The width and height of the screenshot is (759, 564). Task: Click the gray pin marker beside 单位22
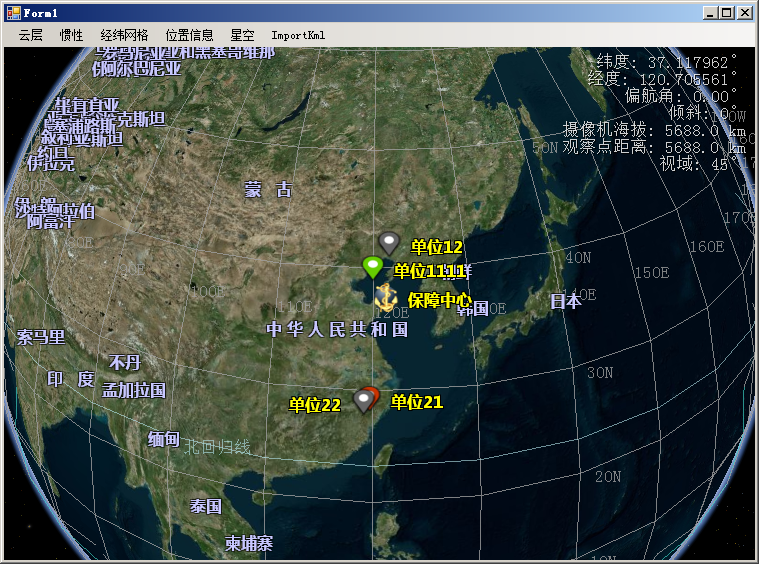tap(362, 400)
